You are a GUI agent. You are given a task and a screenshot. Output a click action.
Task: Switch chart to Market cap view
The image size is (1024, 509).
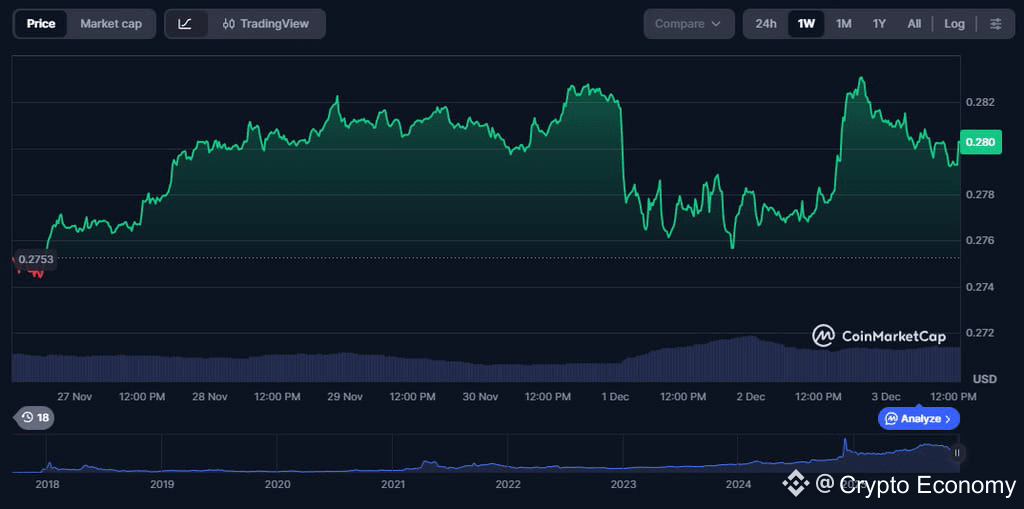pos(111,24)
